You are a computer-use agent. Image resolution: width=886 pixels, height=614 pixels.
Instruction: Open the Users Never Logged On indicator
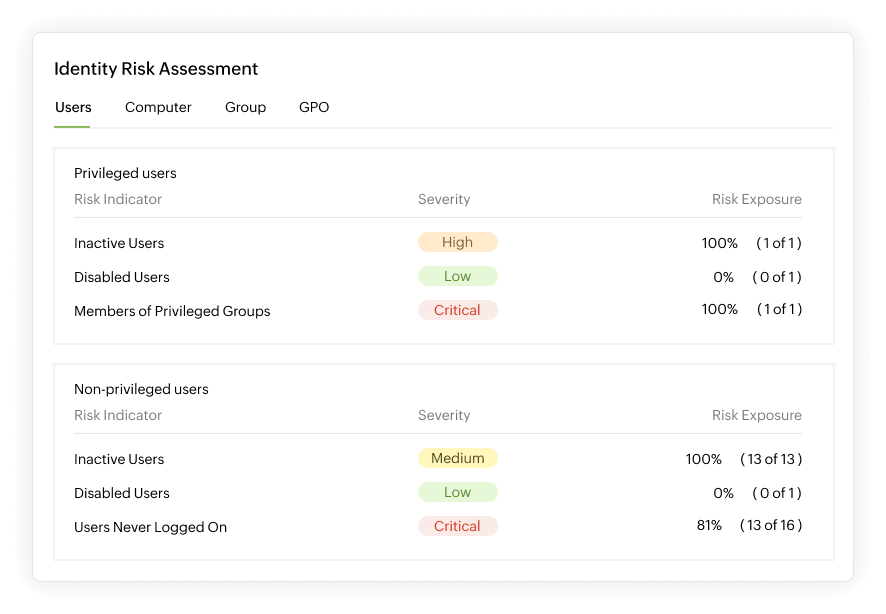tap(150, 527)
